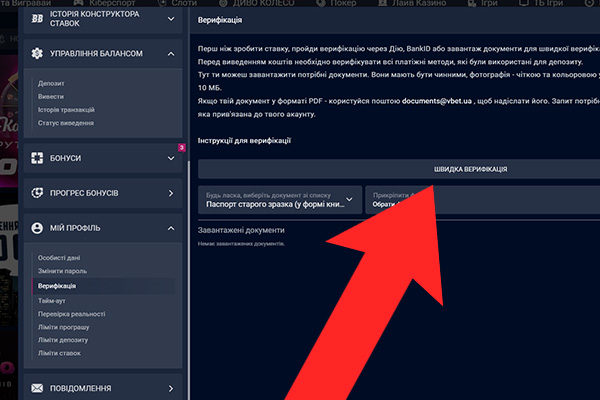Viewport: 600px width, 400px height.
Task: Open the document type dropdown
Action: click(279, 197)
